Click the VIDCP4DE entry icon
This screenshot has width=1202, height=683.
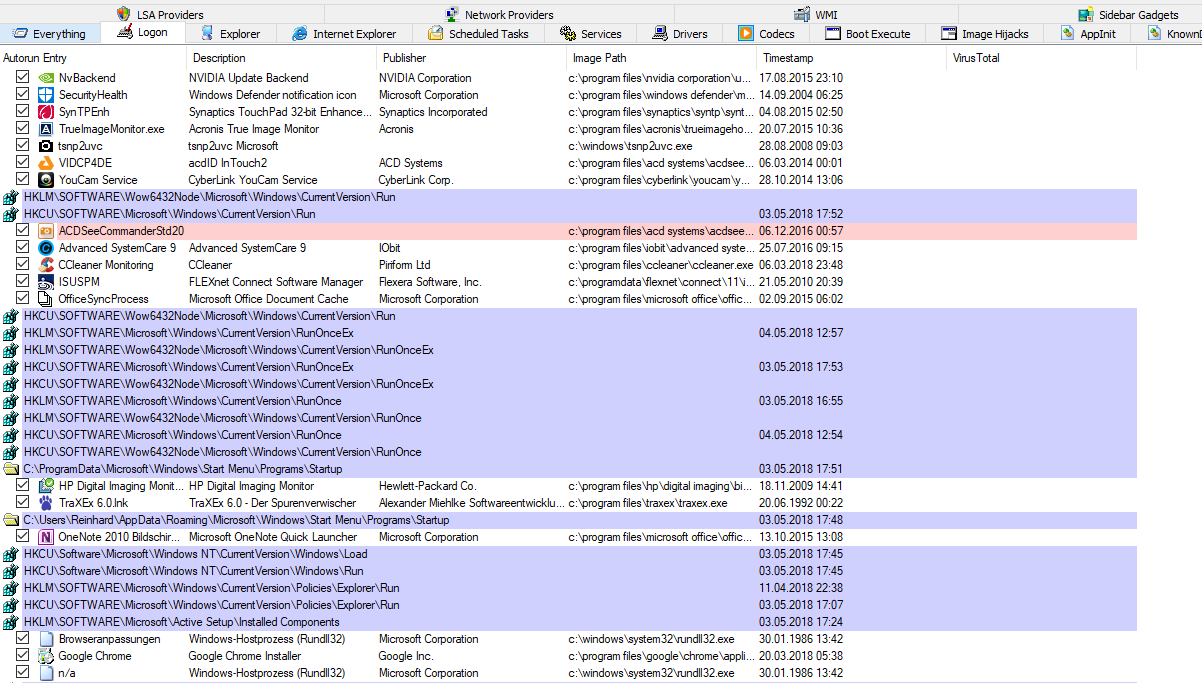tap(46, 163)
